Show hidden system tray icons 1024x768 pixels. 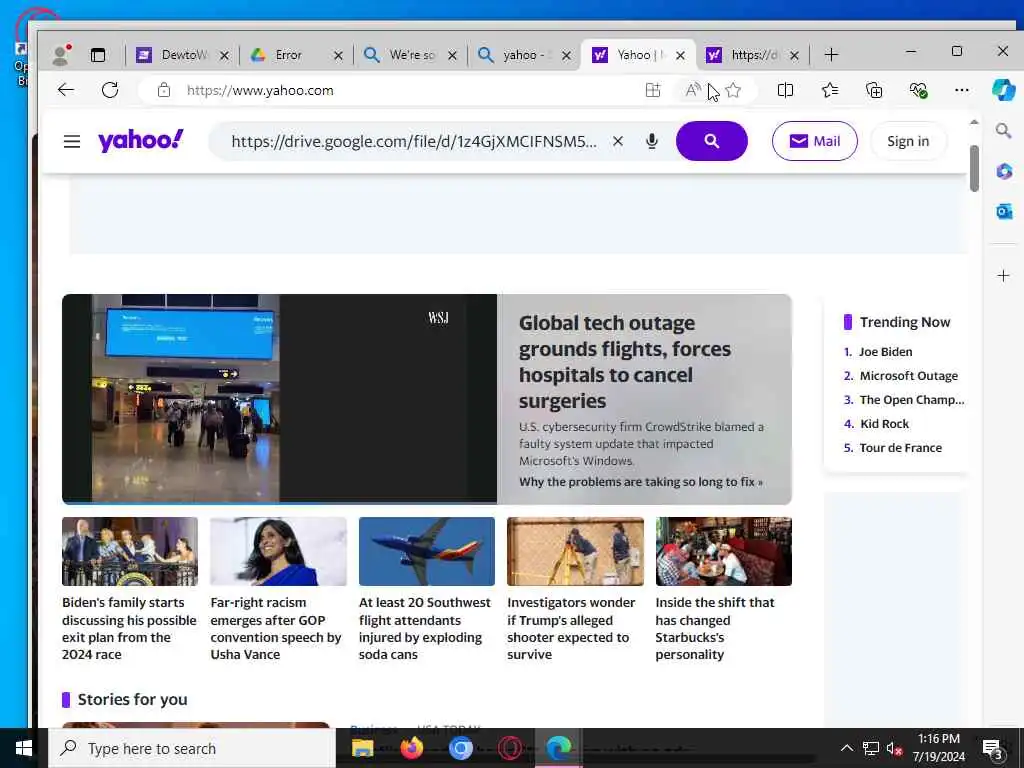coord(846,748)
